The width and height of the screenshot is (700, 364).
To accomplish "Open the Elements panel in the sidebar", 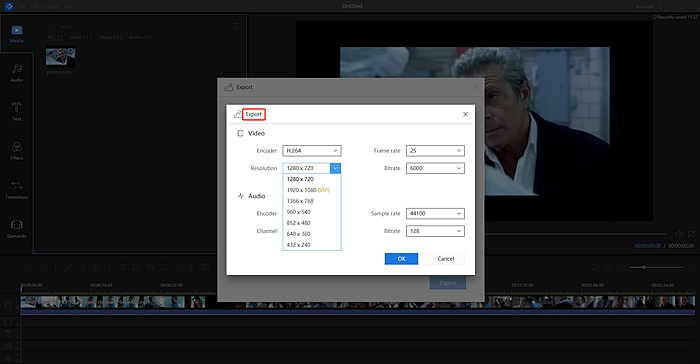I will 17,229.
